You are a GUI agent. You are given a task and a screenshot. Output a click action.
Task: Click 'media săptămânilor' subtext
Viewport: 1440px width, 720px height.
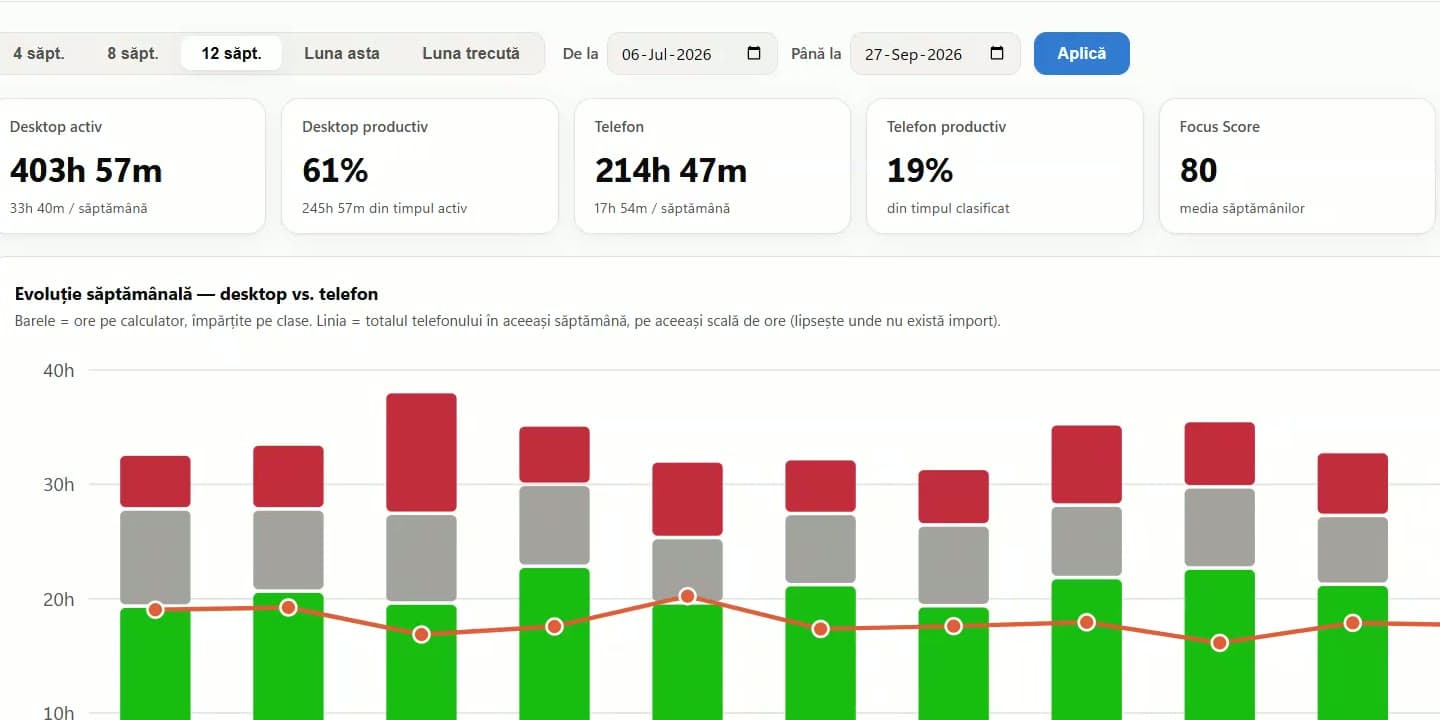point(1242,209)
